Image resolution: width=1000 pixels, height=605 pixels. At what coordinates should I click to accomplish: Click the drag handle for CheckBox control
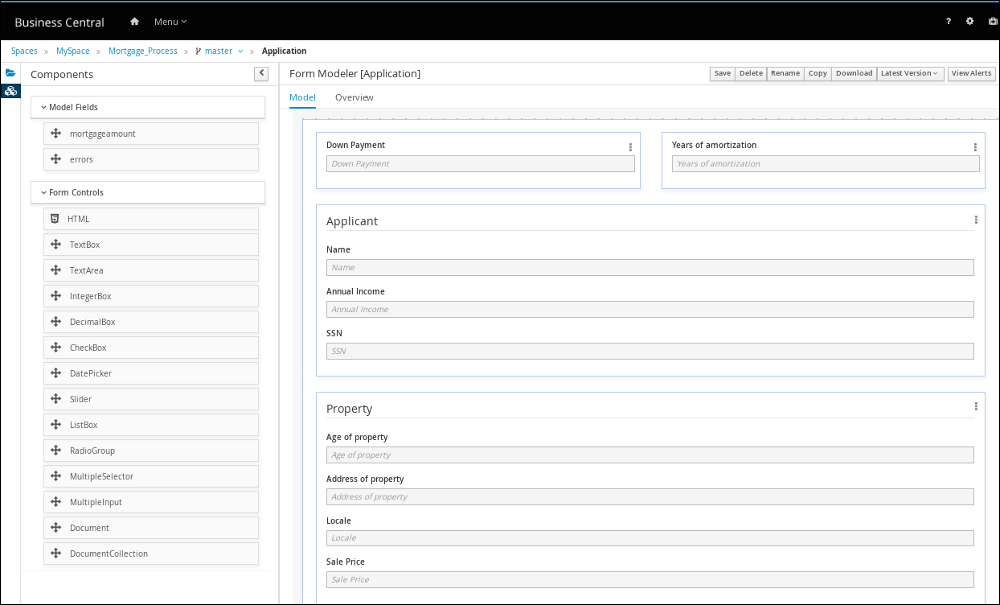[x=56, y=348]
